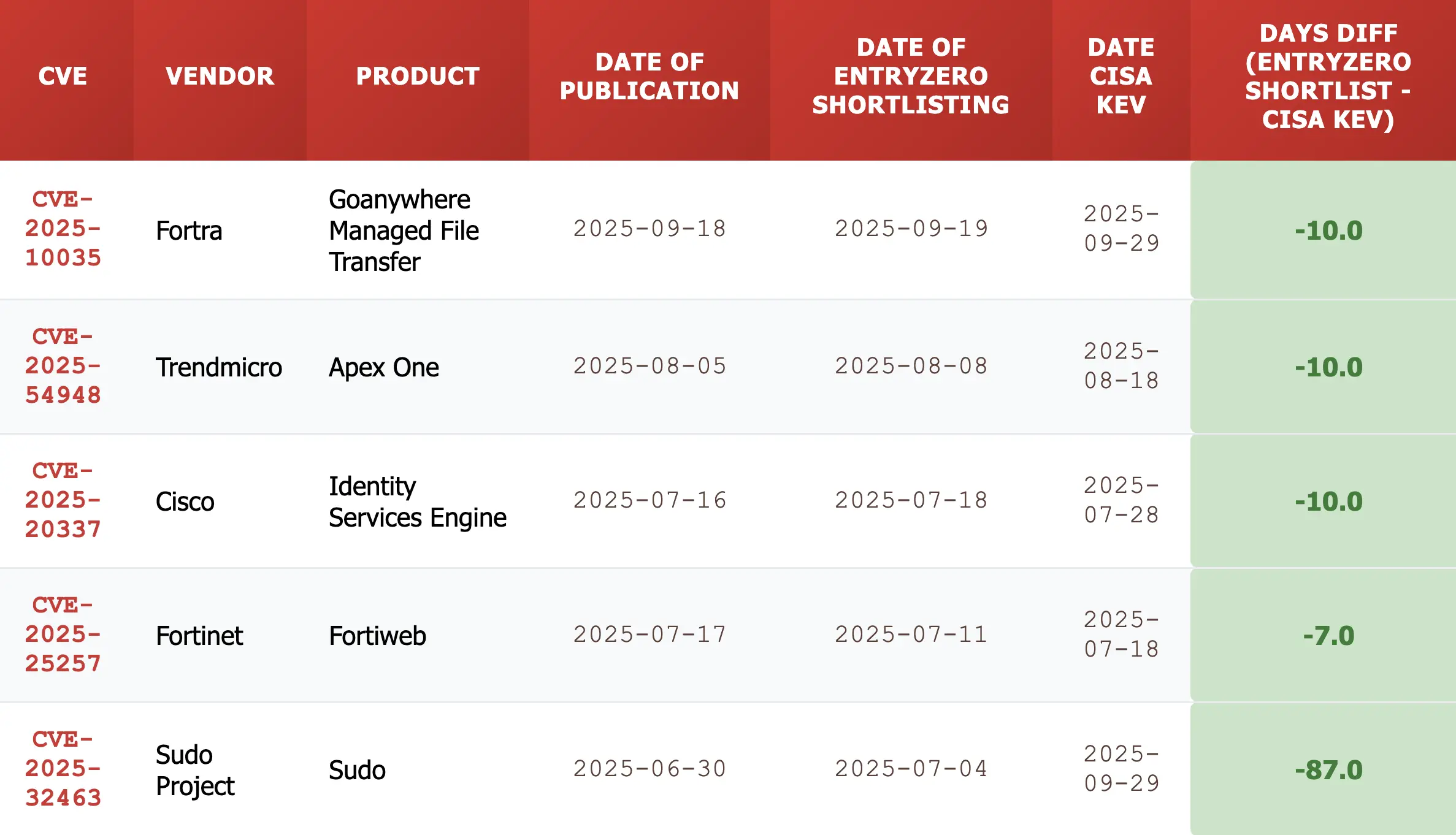Select the Goanywhere Managed File Transfer cell
The width and height of the screenshot is (1456, 835).
pos(404,231)
